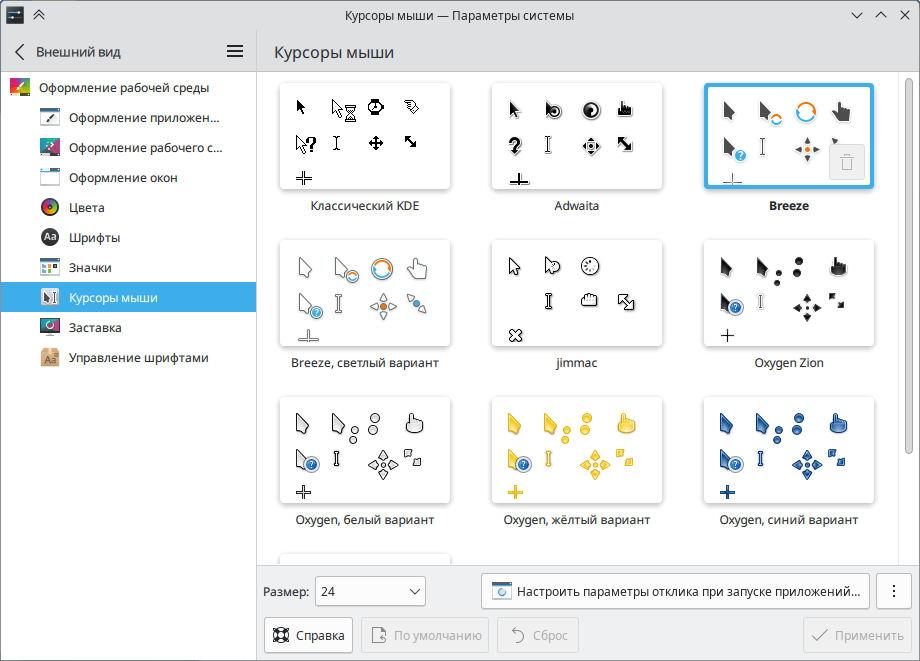Go to Шрифты settings page

click(x=128, y=237)
